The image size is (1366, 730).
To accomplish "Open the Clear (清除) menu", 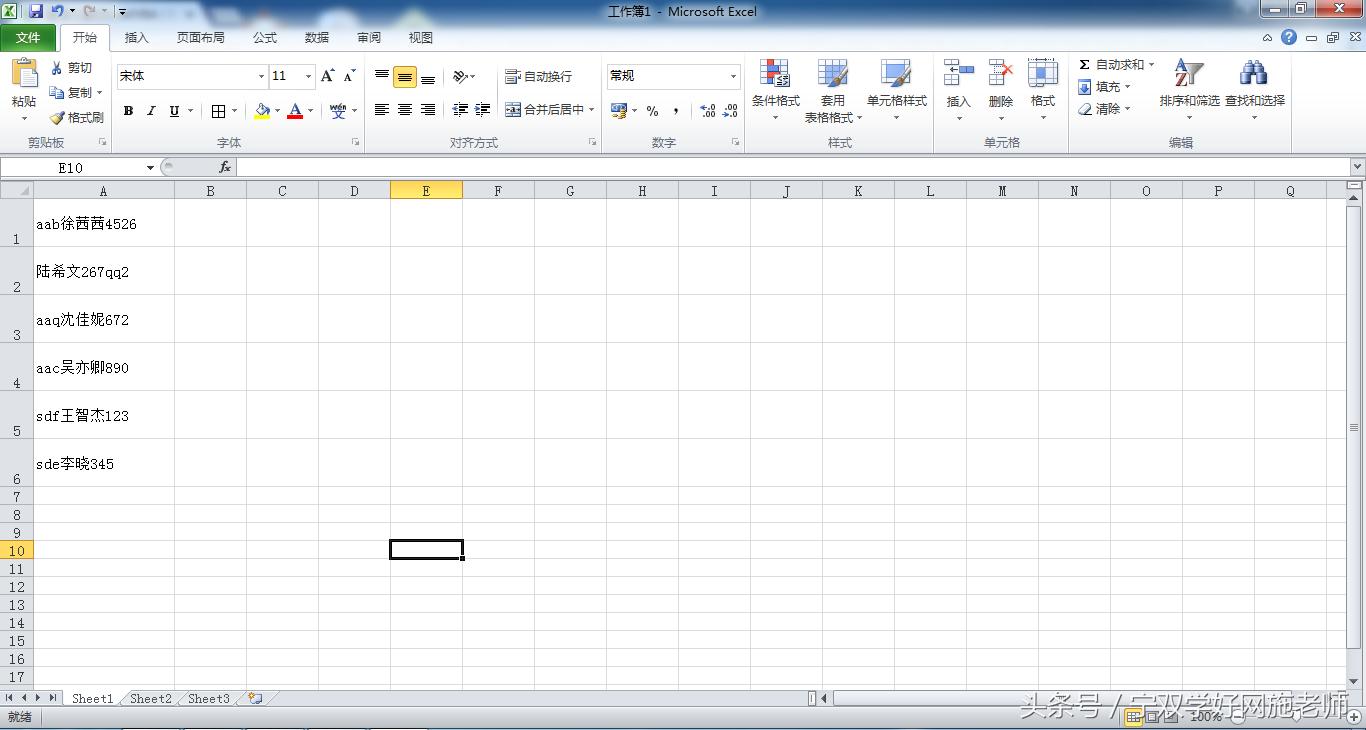I will click(x=1104, y=109).
